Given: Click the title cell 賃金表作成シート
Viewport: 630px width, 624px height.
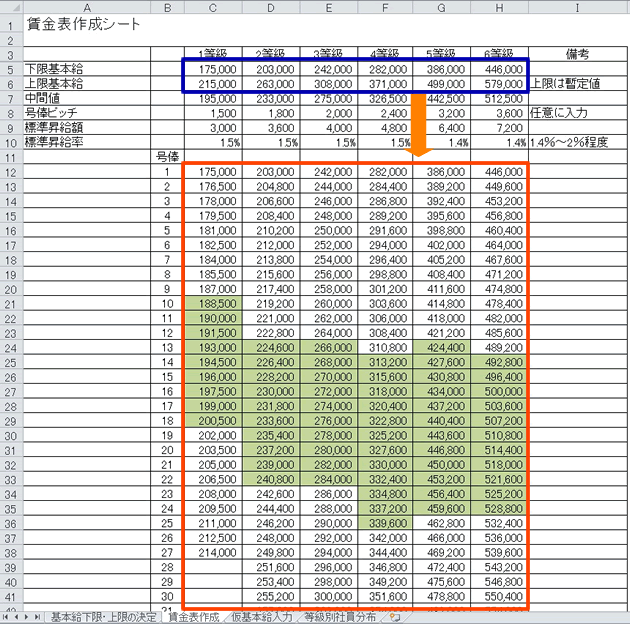Looking at the screenshot, I should pos(84,24).
